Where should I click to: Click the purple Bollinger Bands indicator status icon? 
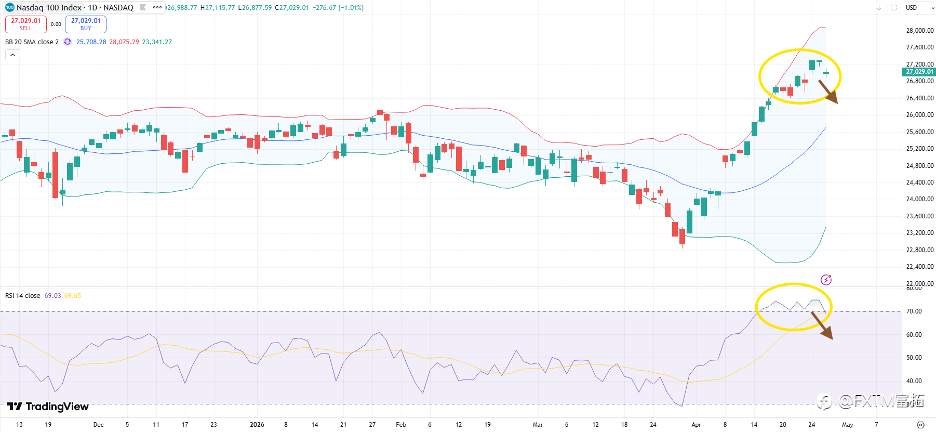point(67,42)
